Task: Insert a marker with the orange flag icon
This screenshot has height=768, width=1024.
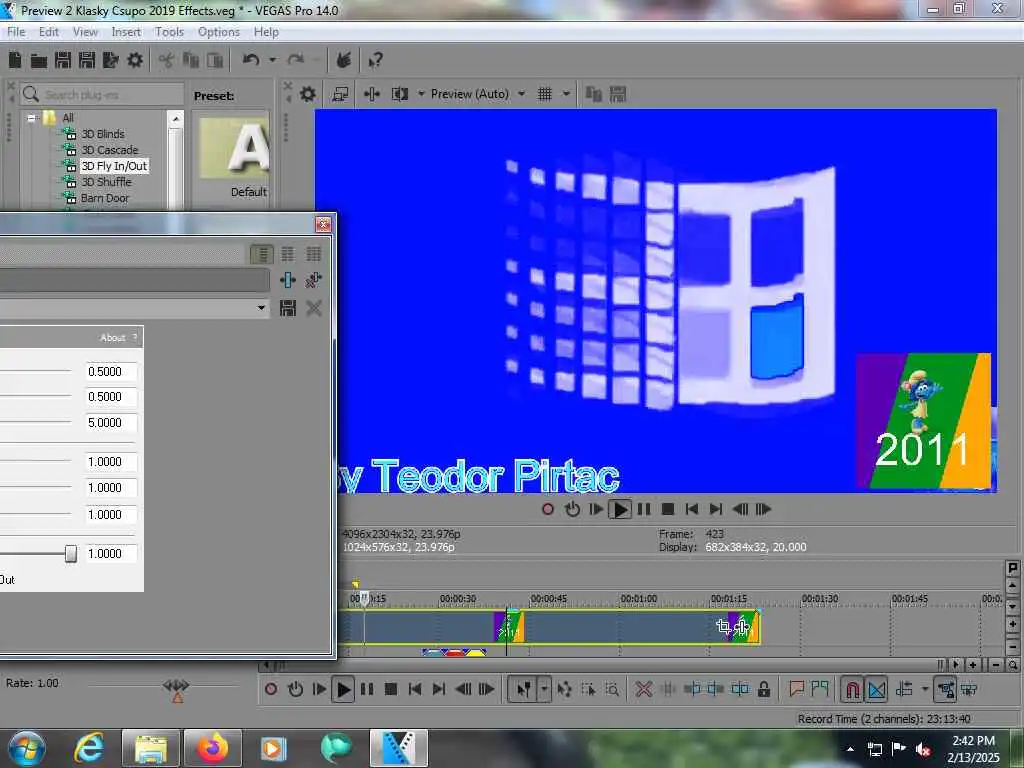Action: click(x=796, y=688)
